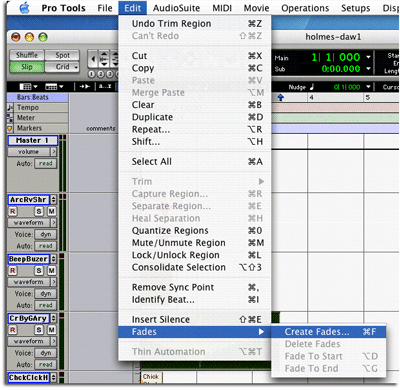Open the Grid mode dropdown arrow
The width and height of the screenshot is (400, 390).
point(76,67)
